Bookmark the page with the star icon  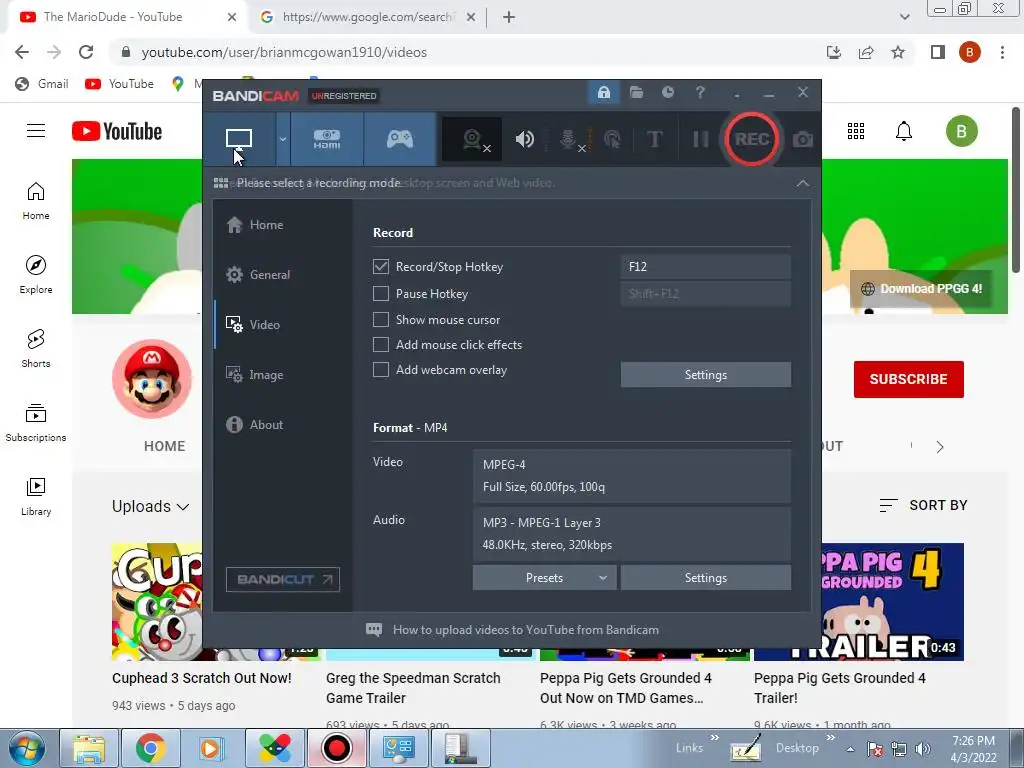[898, 52]
